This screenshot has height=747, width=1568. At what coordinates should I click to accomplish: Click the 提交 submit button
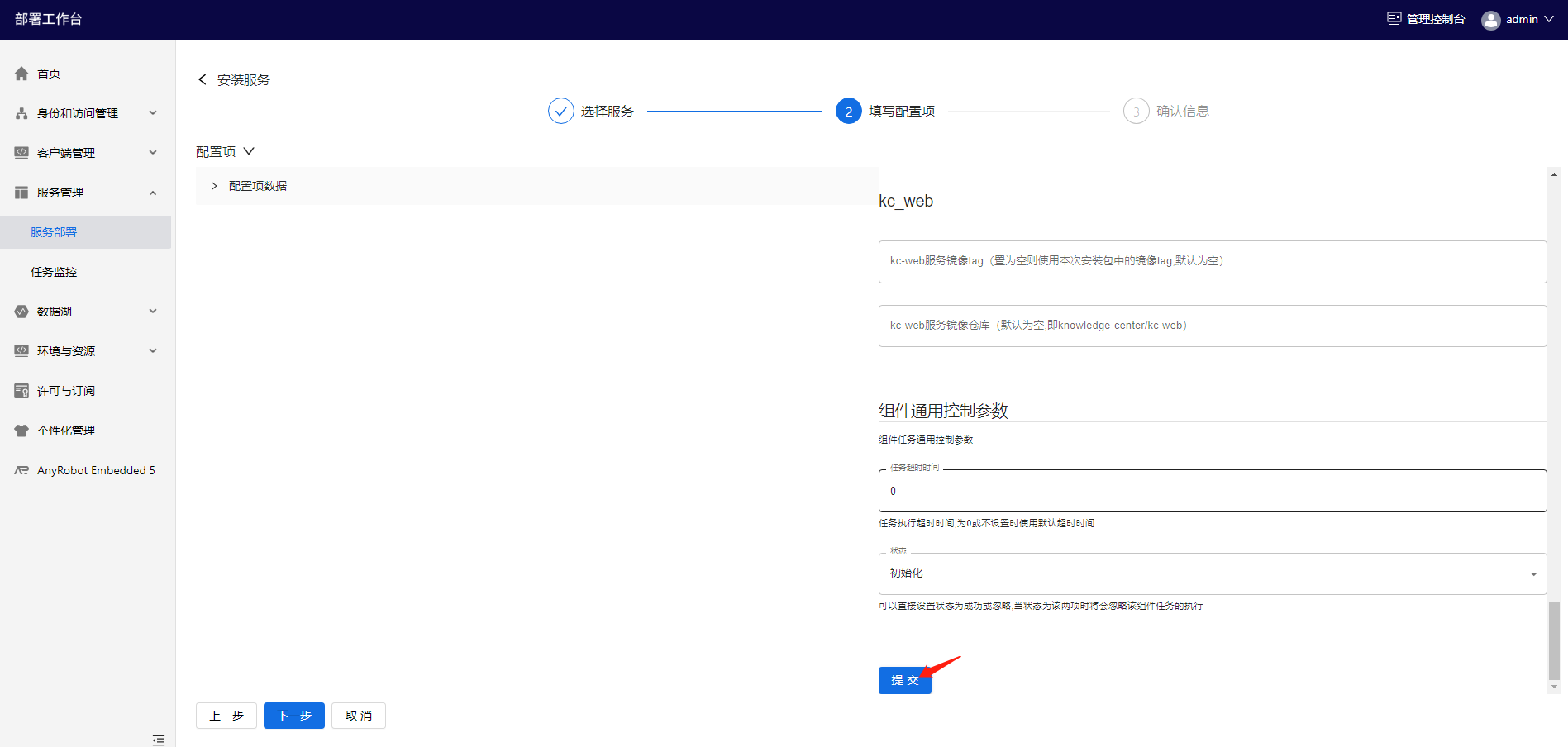[x=905, y=680]
